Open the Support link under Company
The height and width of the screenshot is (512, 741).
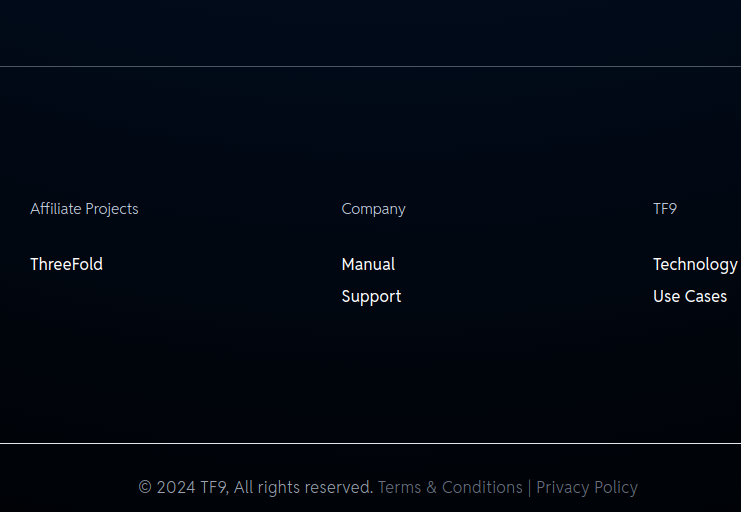click(371, 296)
